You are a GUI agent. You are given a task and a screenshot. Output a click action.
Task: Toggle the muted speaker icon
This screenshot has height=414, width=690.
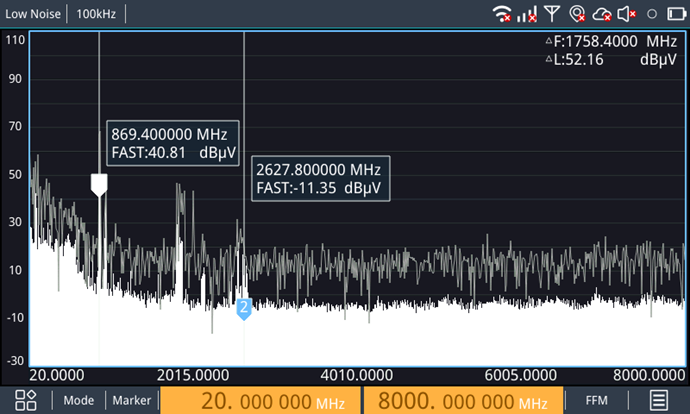(x=627, y=14)
